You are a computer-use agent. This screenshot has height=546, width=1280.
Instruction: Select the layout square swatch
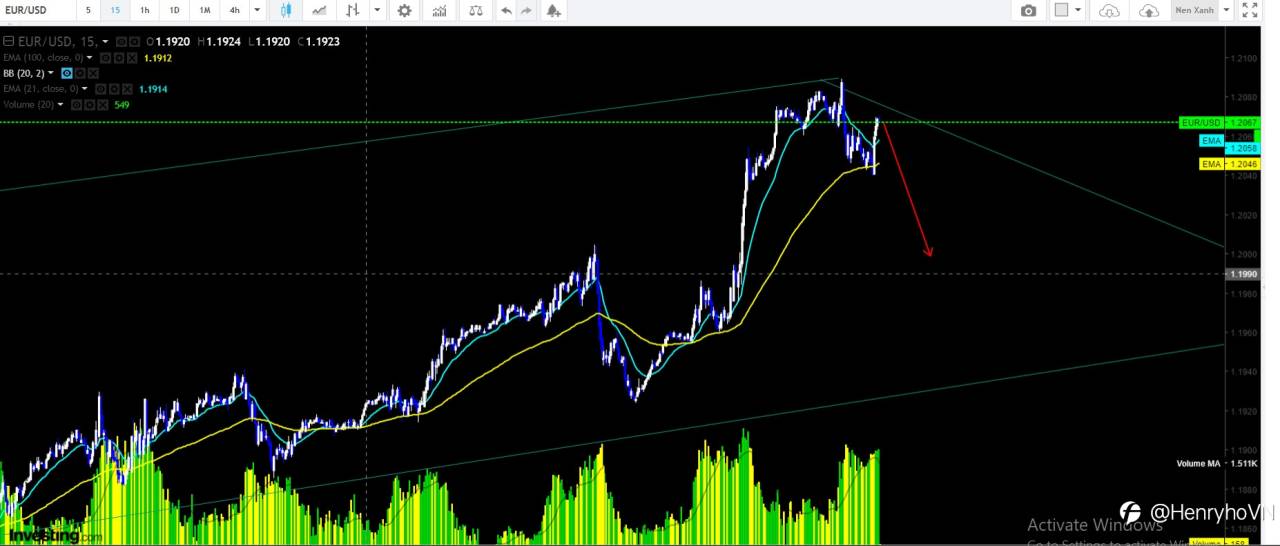[x=1062, y=10]
